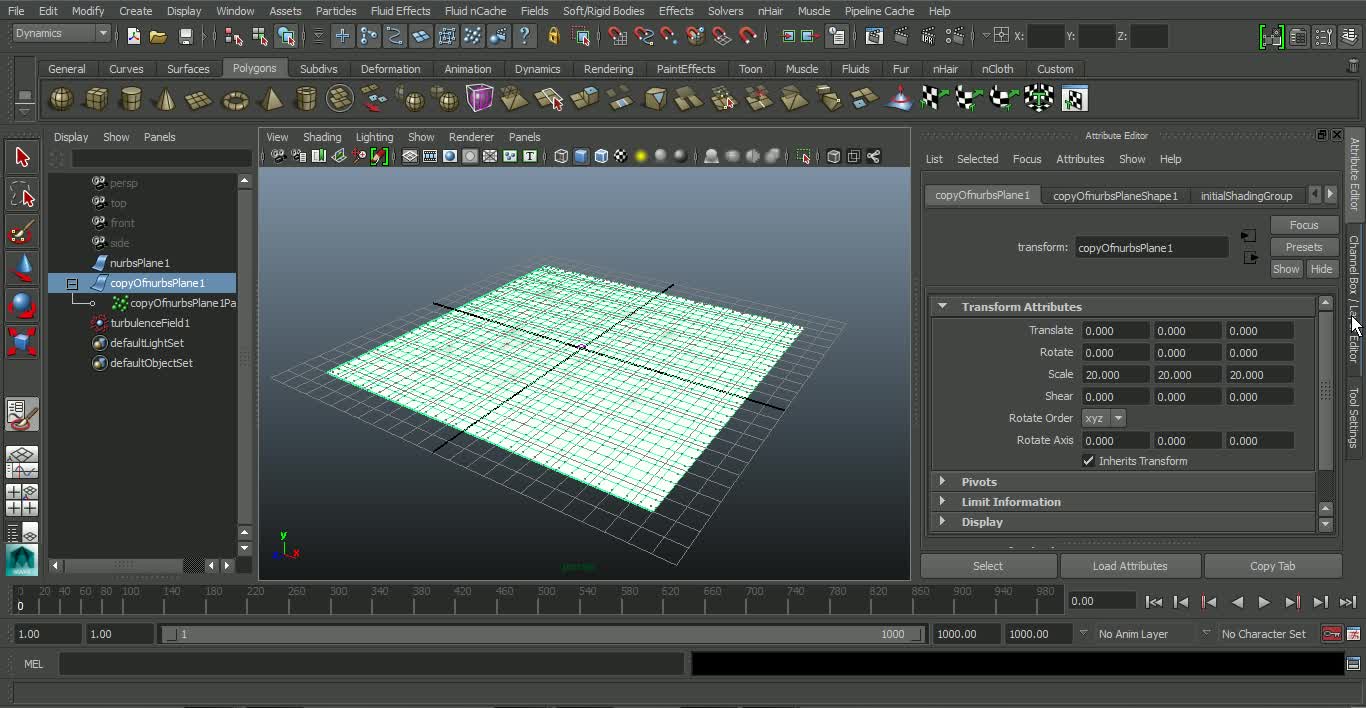
Task: Create a new scene from status line
Action: [134, 36]
